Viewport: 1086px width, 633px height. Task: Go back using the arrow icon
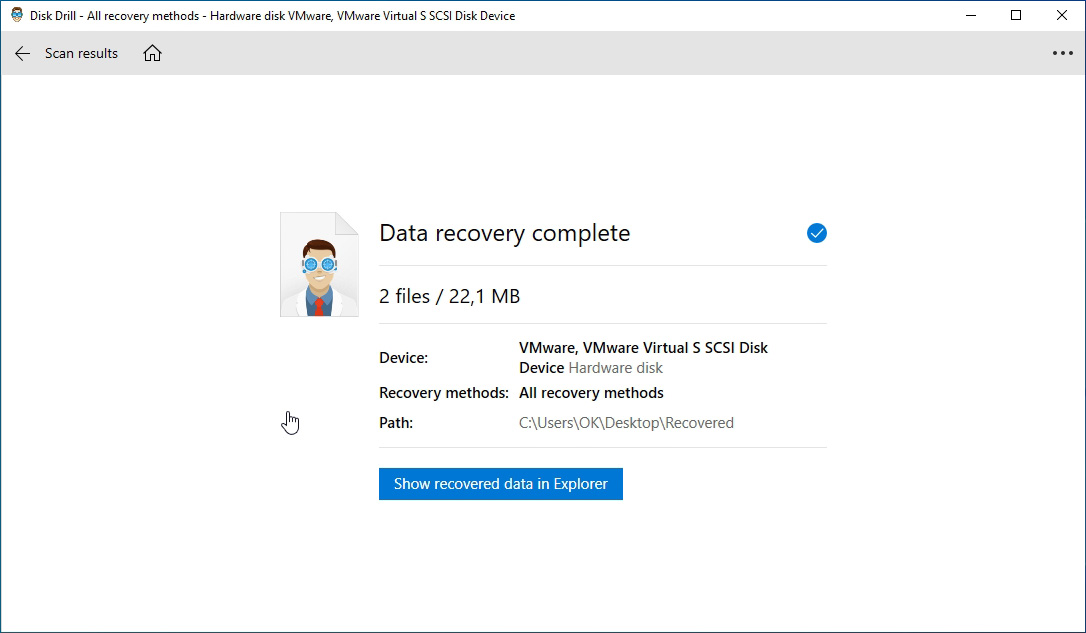pos(22,53)
